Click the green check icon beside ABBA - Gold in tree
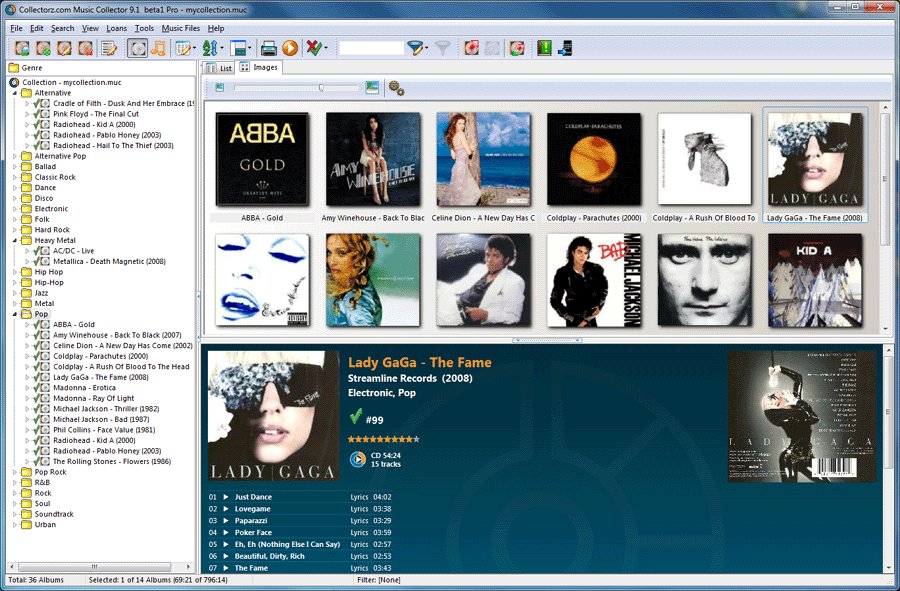 (x=37, y=325)
